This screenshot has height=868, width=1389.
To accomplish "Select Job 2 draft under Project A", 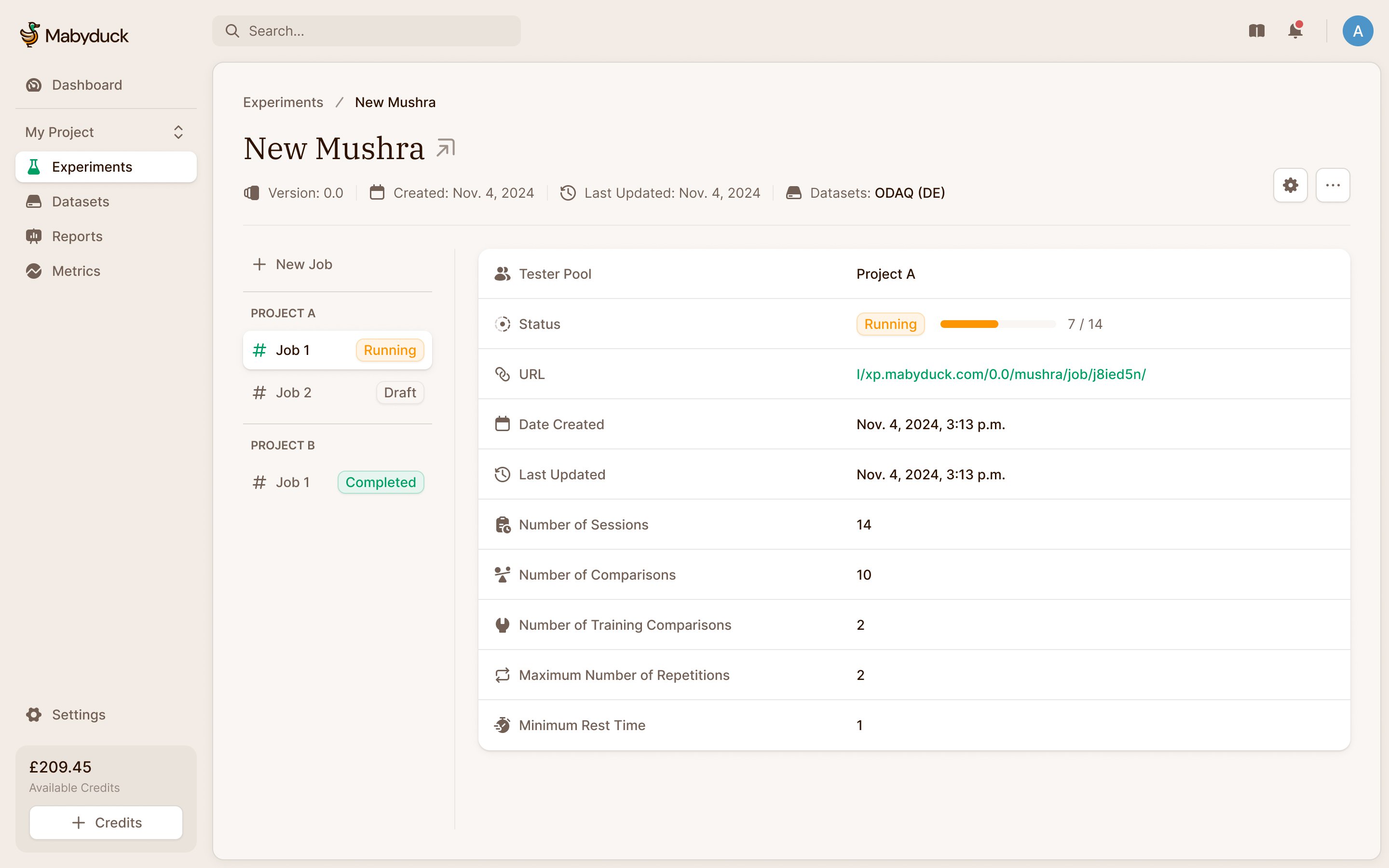I will coord(337,393).
